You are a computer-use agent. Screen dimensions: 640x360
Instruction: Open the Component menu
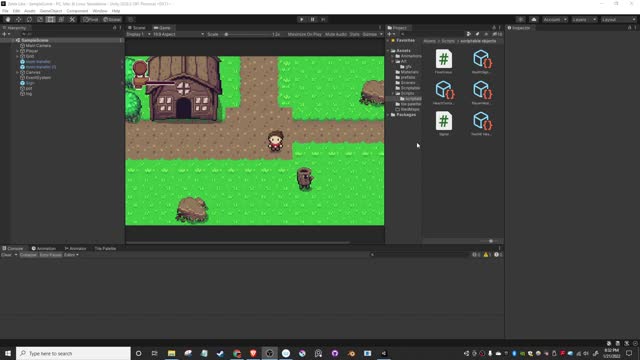pos(77,11)
